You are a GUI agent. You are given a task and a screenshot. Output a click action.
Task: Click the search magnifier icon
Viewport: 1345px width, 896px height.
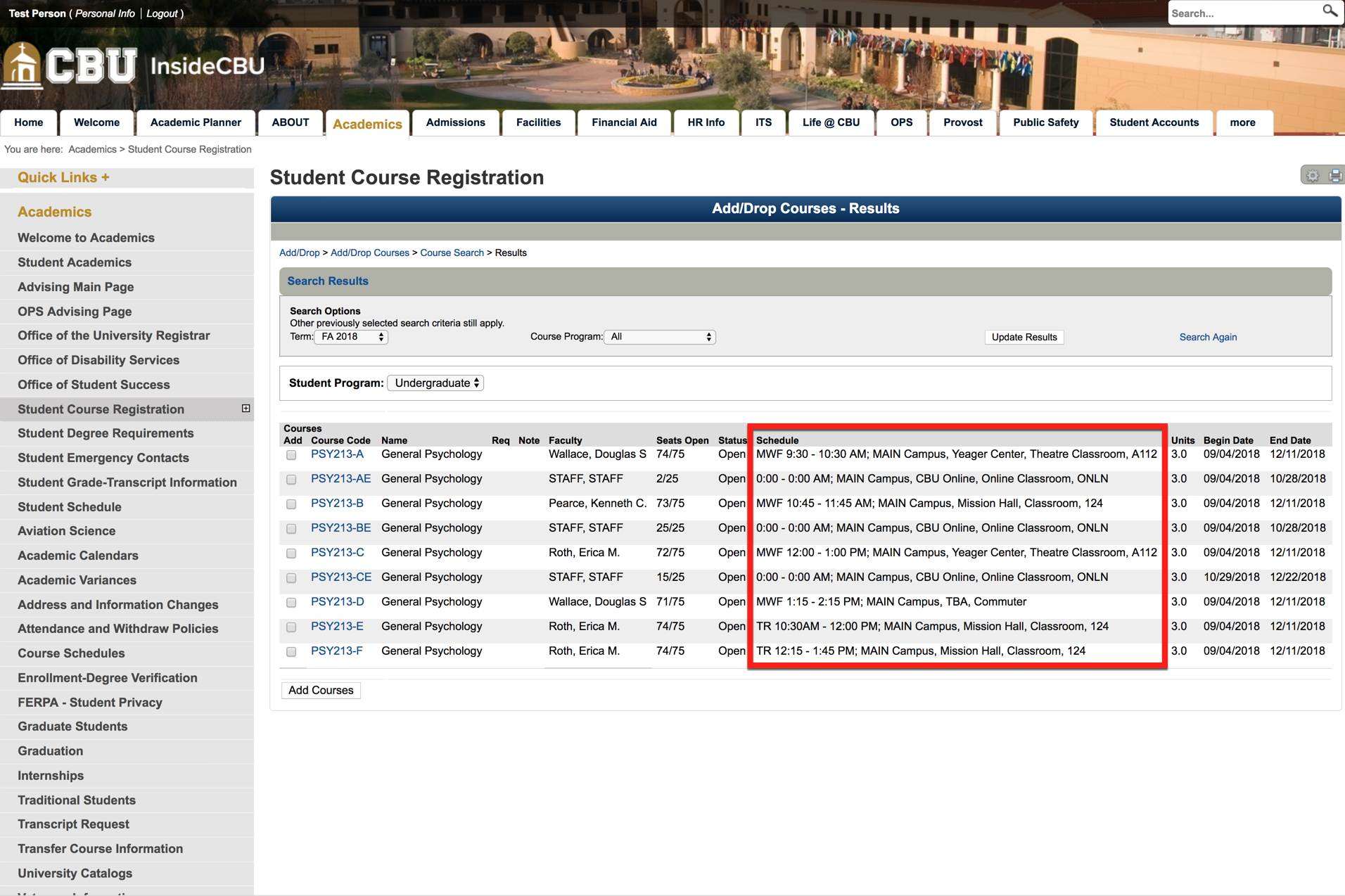click(1329, 11)
